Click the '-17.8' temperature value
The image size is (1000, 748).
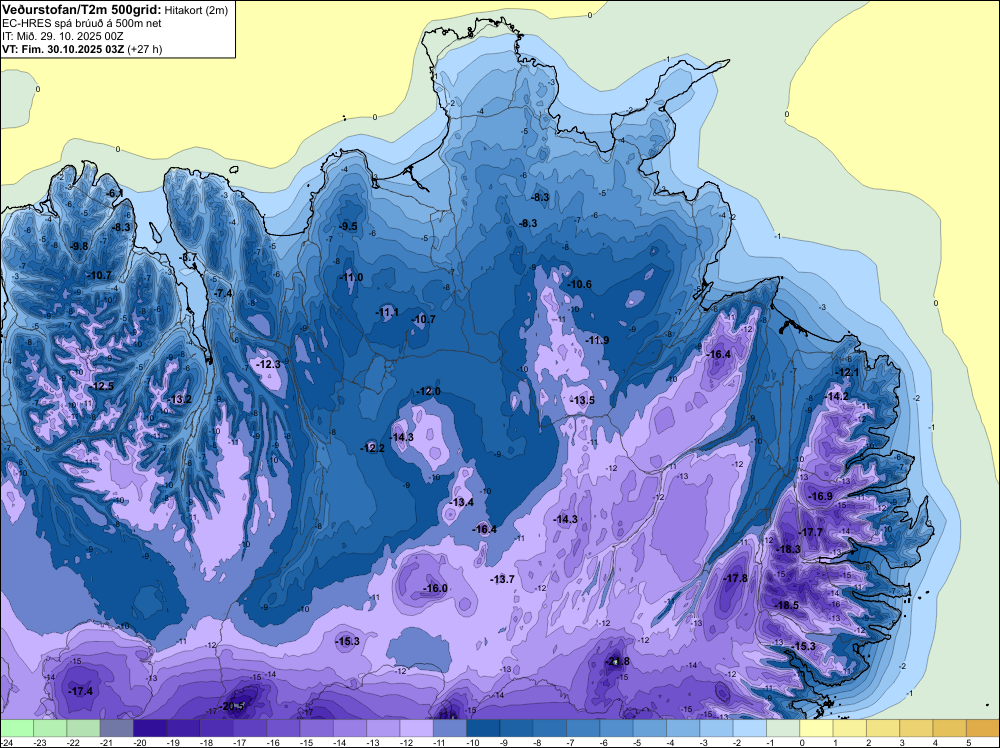736,578
